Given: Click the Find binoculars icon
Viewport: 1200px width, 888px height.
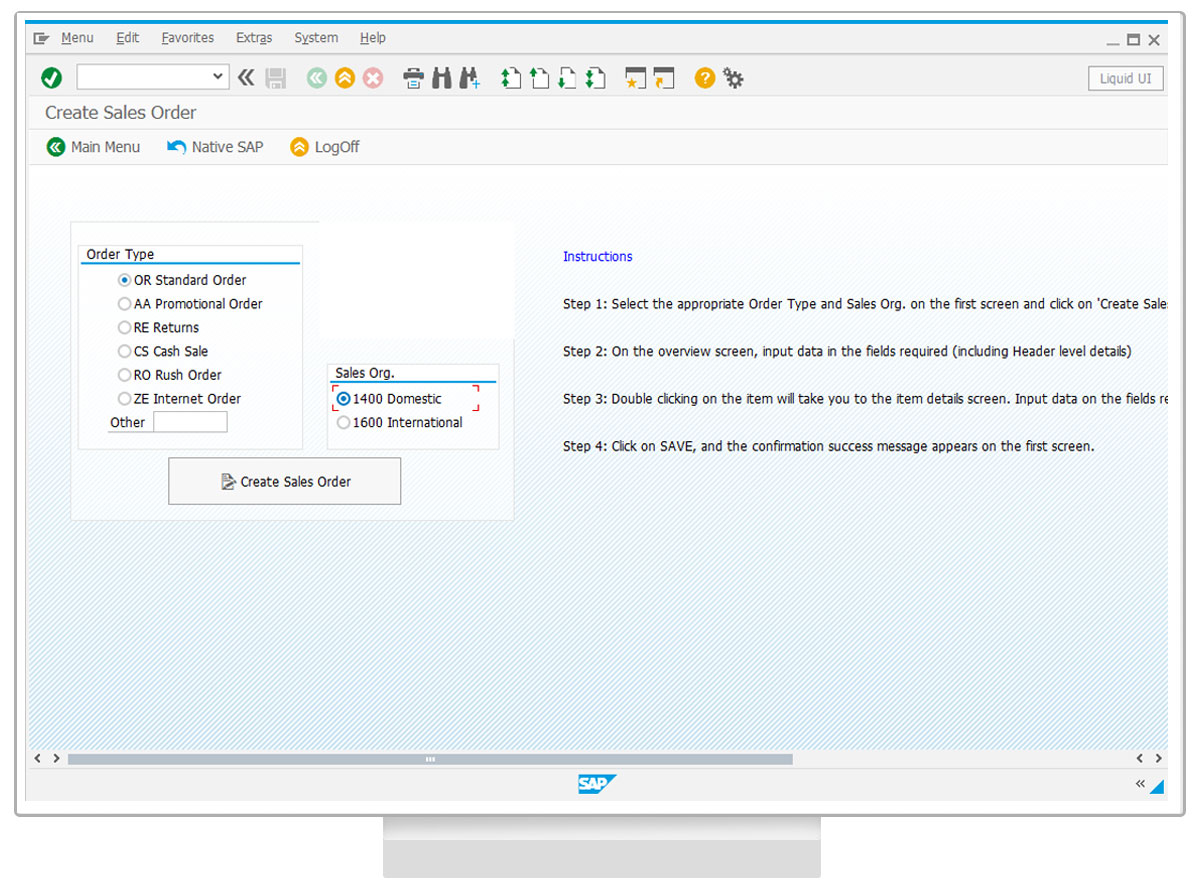Looking at the screenshot, I should 441,78.
